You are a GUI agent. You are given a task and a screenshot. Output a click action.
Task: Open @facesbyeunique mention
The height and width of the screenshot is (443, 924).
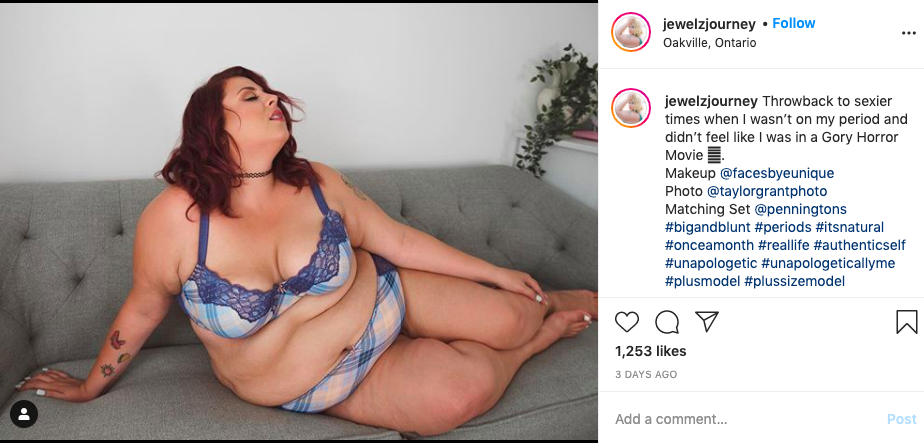pos(777,173)
